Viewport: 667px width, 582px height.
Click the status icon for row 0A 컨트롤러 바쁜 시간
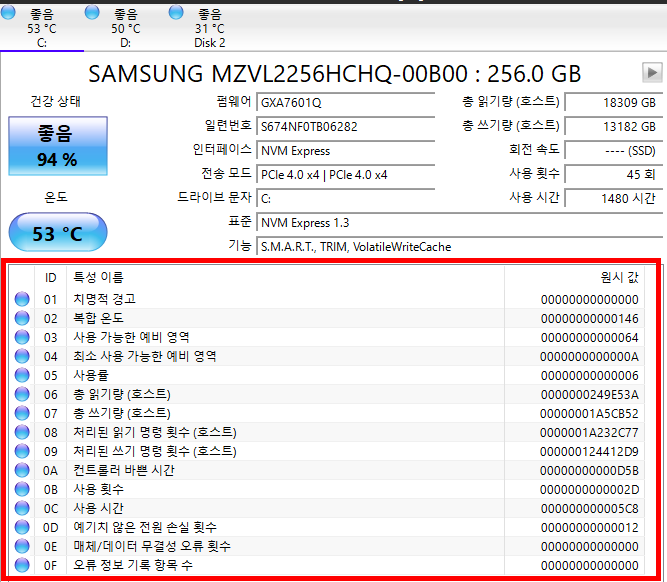point(22,470)
